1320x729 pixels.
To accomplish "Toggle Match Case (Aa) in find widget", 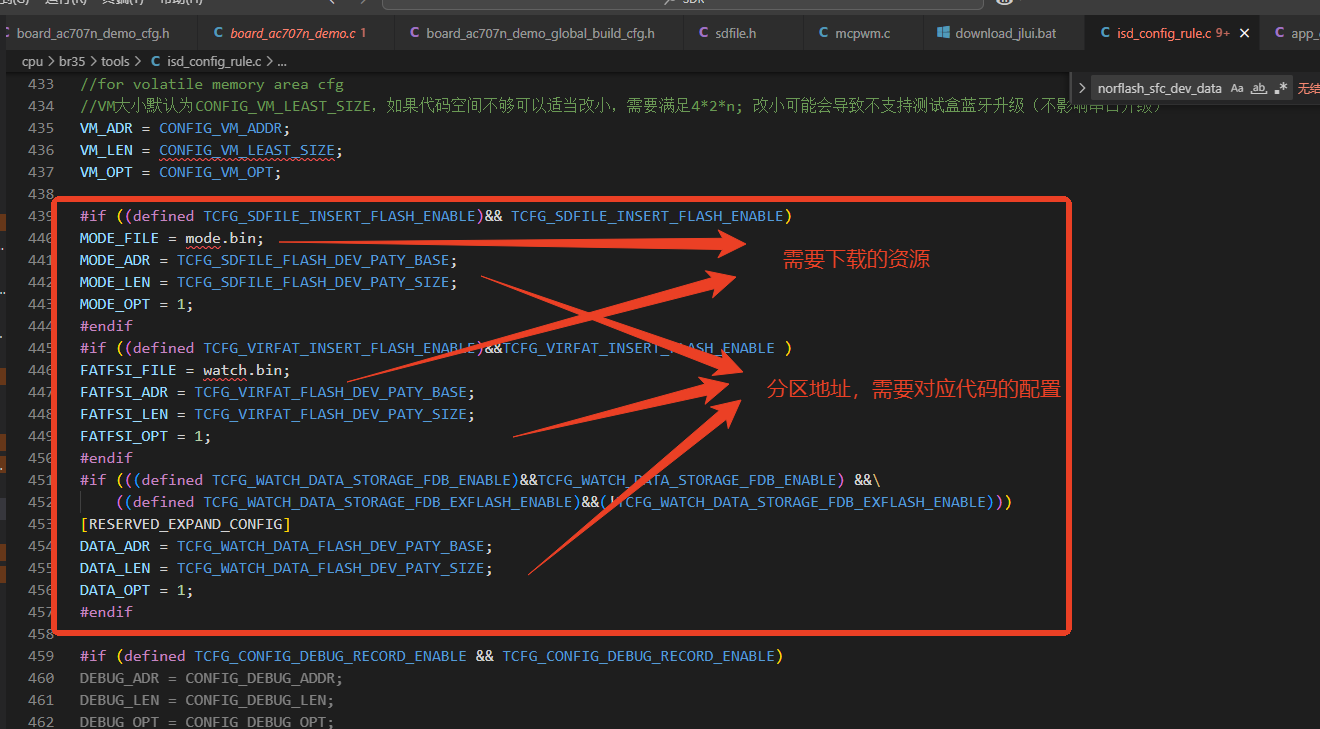I will (1237, 88).
